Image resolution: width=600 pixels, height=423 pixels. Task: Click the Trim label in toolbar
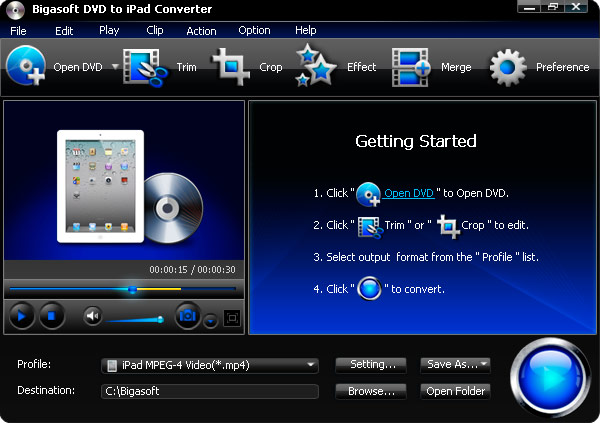click(x=186, y=67)
